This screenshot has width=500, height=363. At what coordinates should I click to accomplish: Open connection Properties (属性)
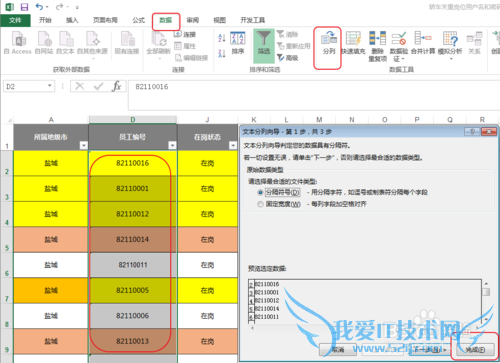tap(185, 46)
